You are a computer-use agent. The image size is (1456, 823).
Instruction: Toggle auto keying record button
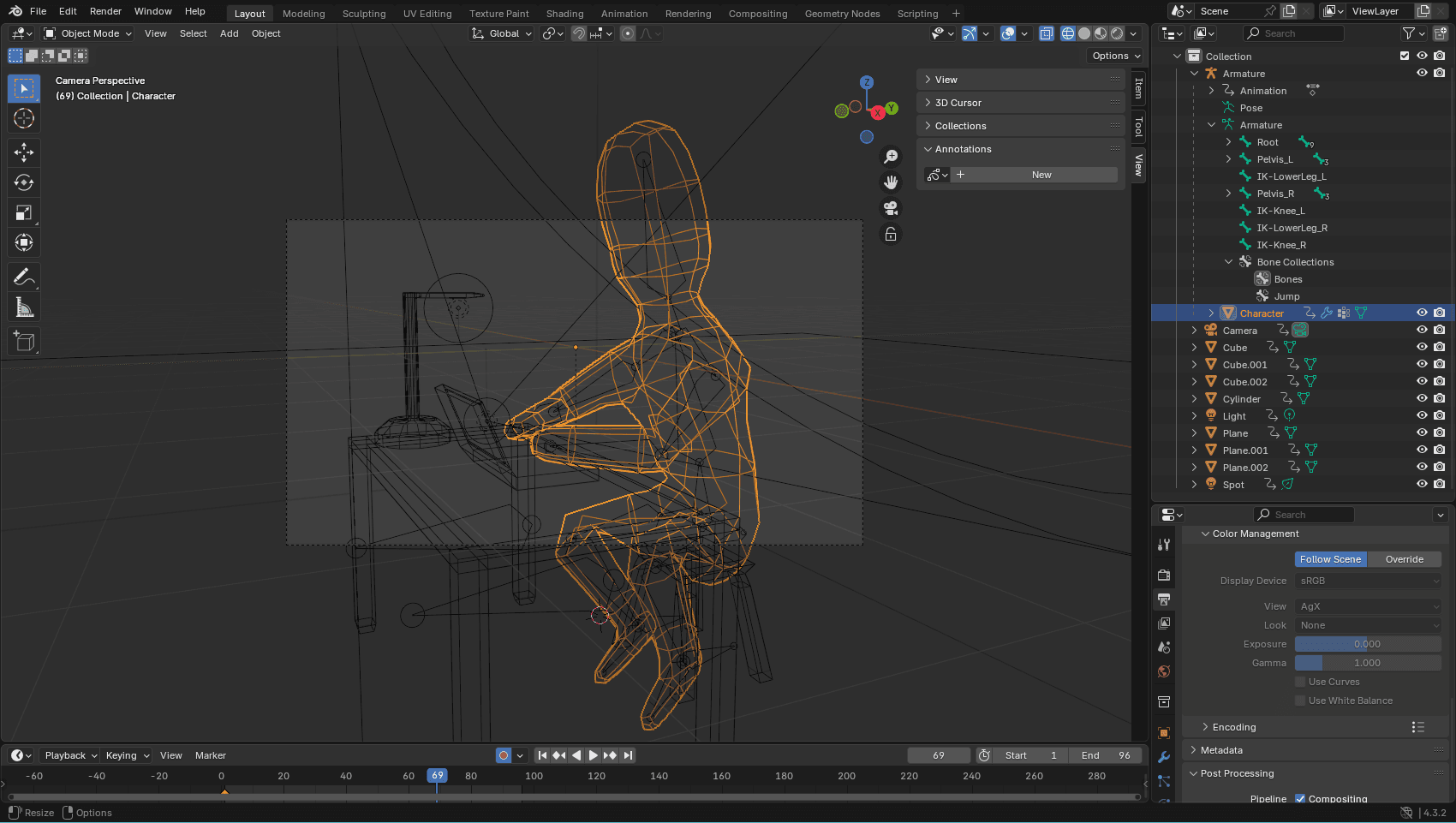coord(504,755)
